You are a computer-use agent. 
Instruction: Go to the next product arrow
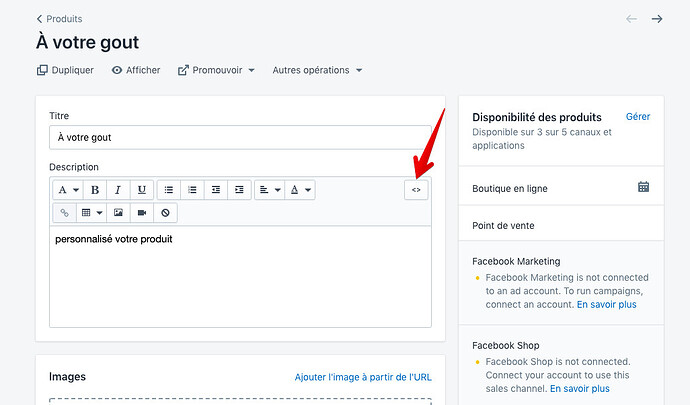(x=657, y=19)
